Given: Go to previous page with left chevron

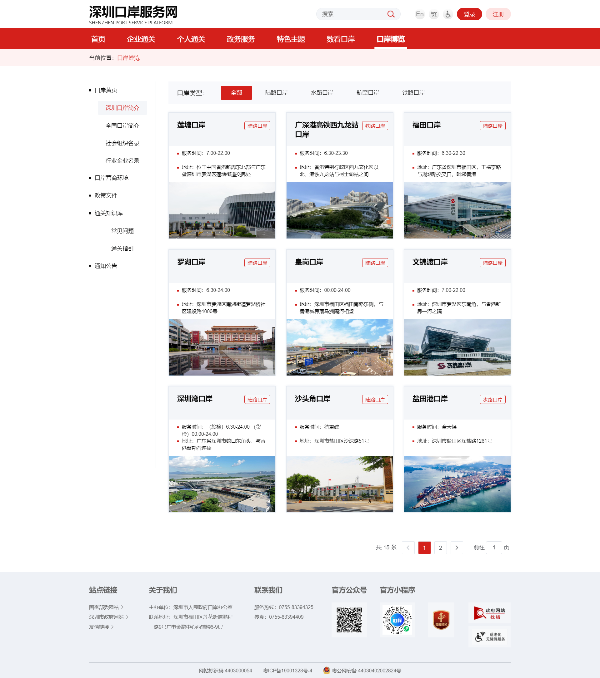Looking at the screenshot, I should [409, 547].
